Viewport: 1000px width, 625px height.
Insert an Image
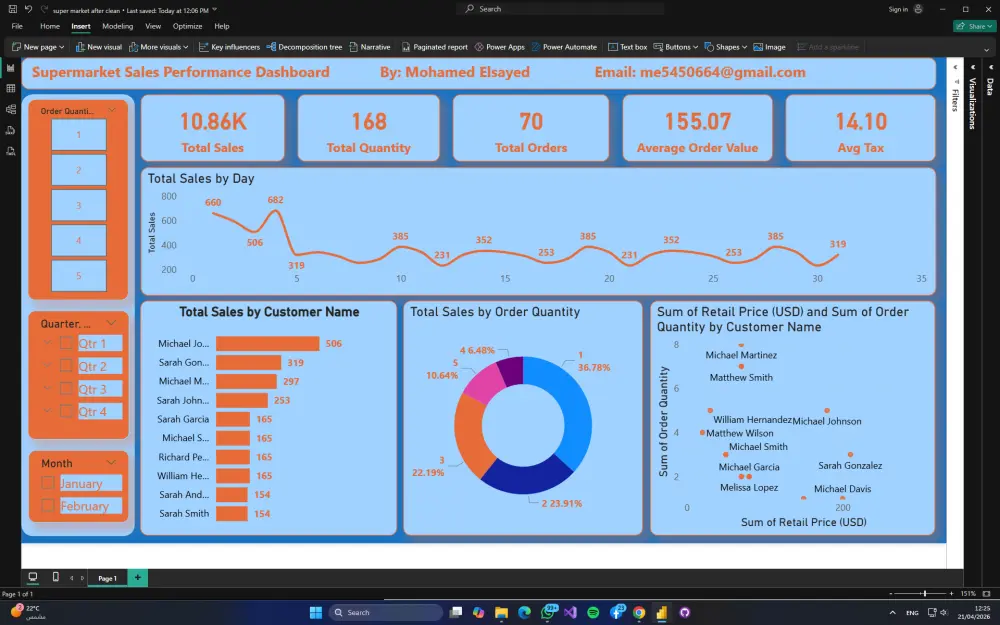[x=769, y=47]
